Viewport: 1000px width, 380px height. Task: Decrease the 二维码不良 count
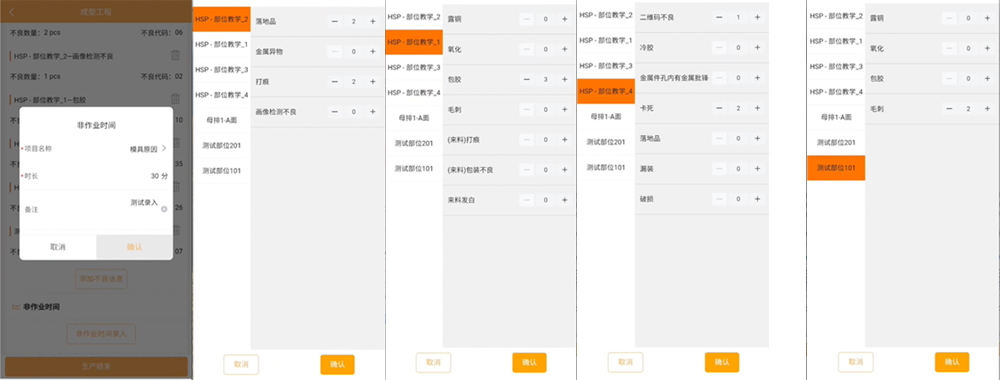719,17
